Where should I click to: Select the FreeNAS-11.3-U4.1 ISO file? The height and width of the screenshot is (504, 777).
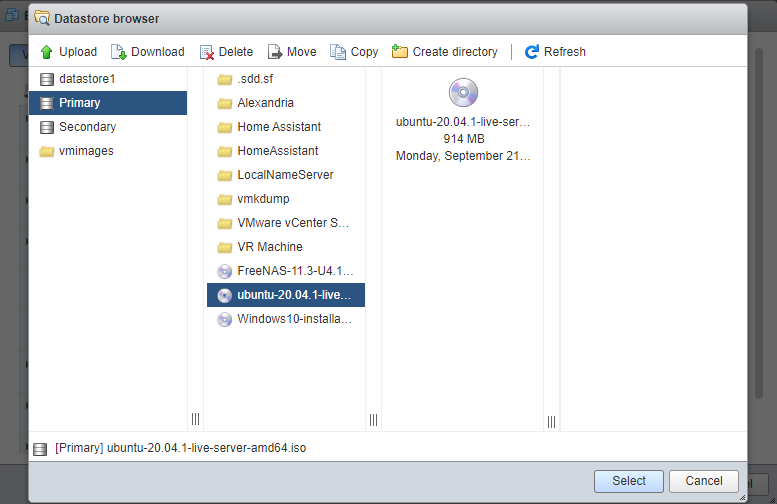pyautogui.click(x=286, y=271)
